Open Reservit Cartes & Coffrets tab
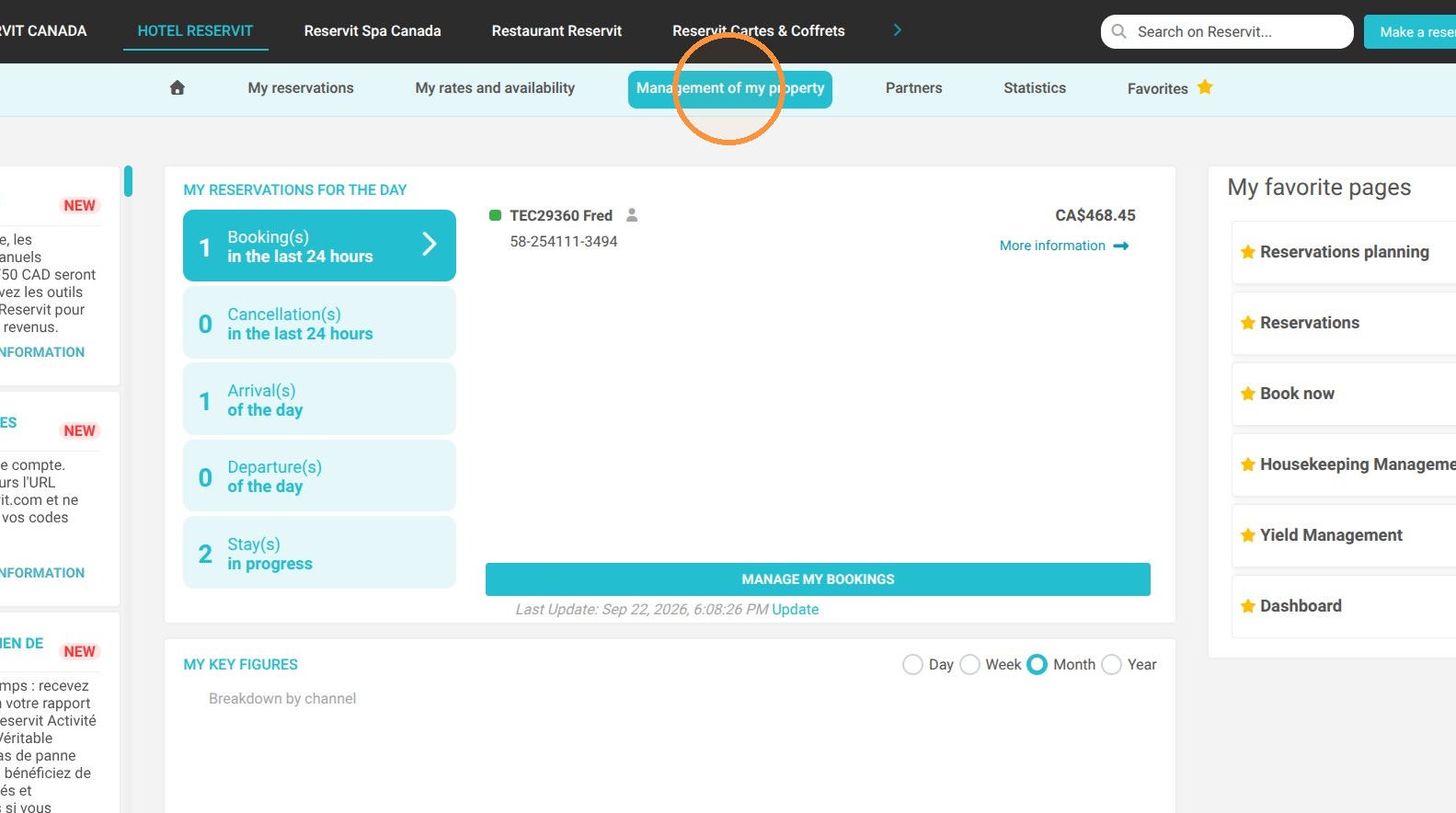The width and height of the screenshot is (1456, 813). [759, 30]
